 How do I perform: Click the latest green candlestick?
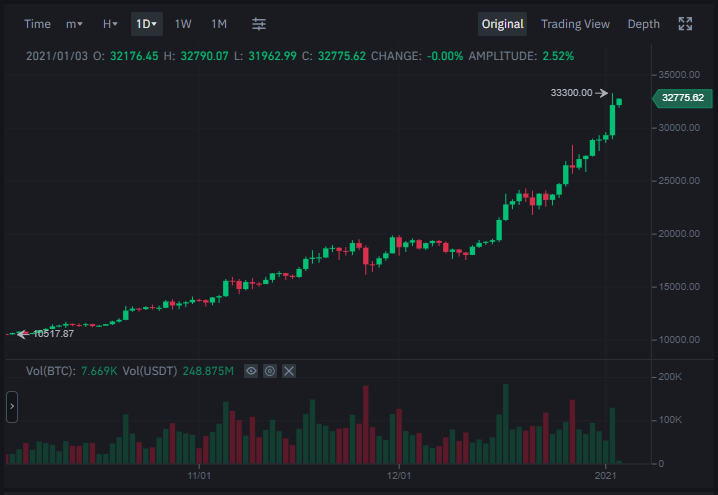(x=619, y=102)
